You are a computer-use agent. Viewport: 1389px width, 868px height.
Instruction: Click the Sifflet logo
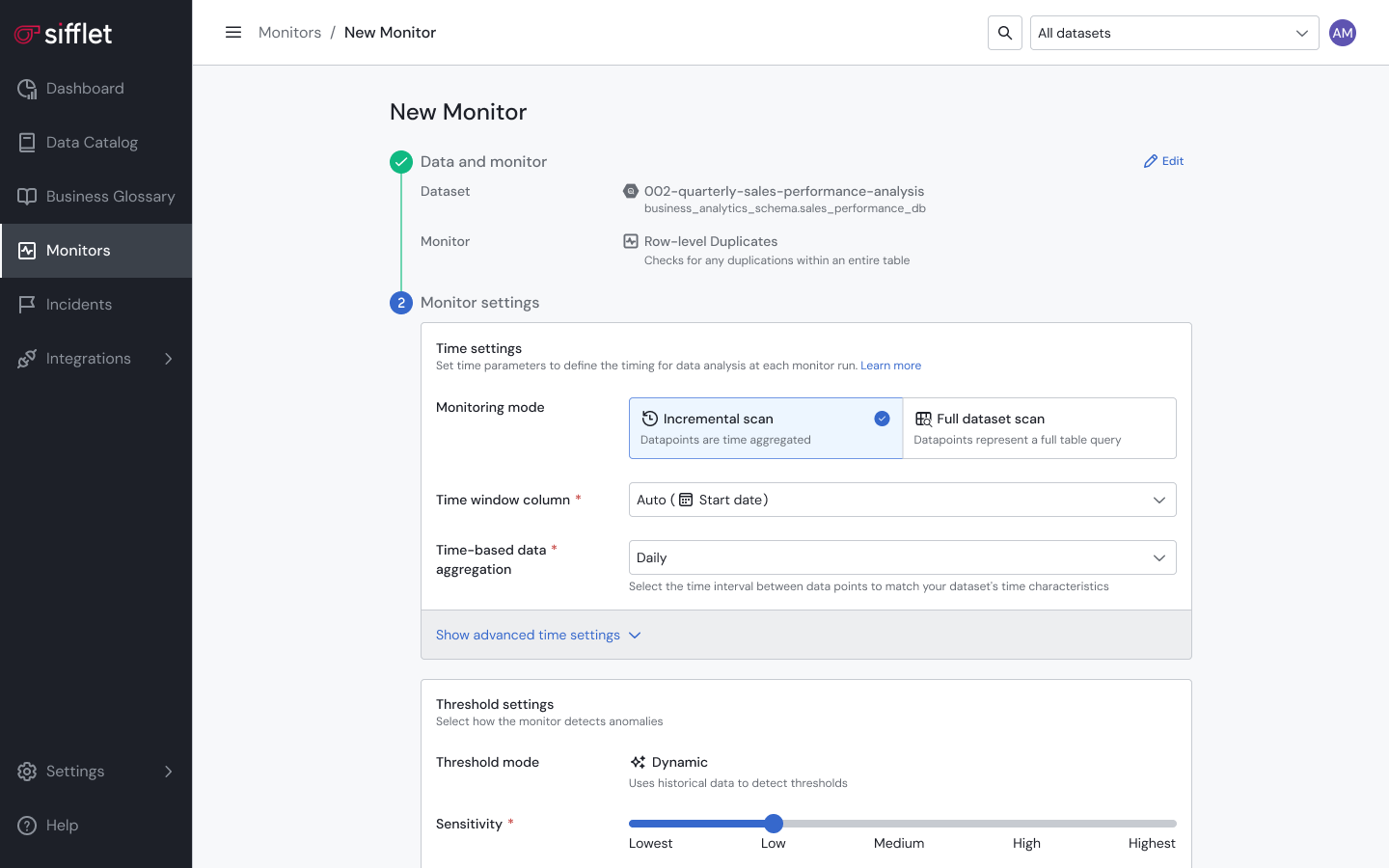tap(64, 34)
